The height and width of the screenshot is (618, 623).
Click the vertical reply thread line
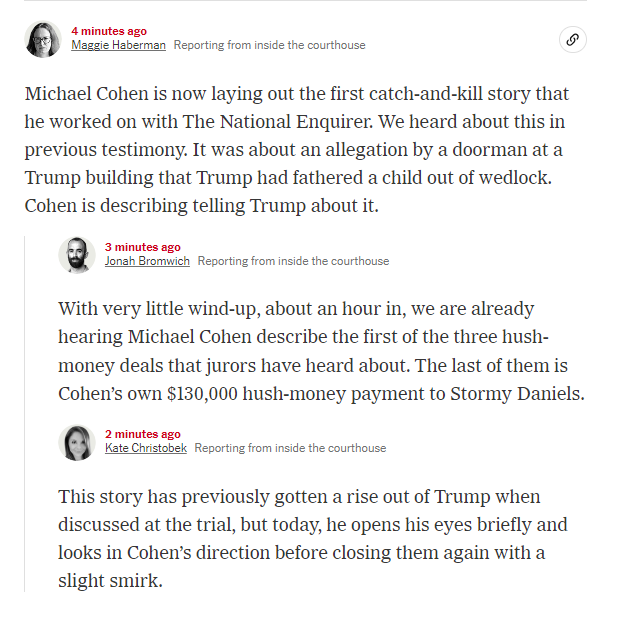(25, 414)
